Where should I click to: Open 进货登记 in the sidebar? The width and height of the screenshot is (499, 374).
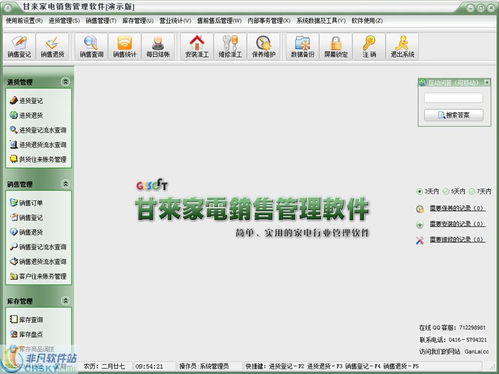tap(26, 100)
